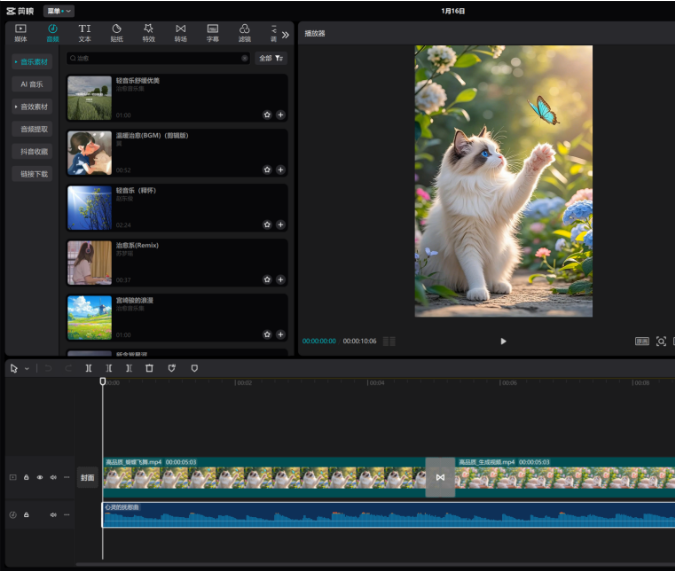The width and height of the screenshot is (675, 571).
Task: Open the 特效 effects panel
Action: pos(148,33)
